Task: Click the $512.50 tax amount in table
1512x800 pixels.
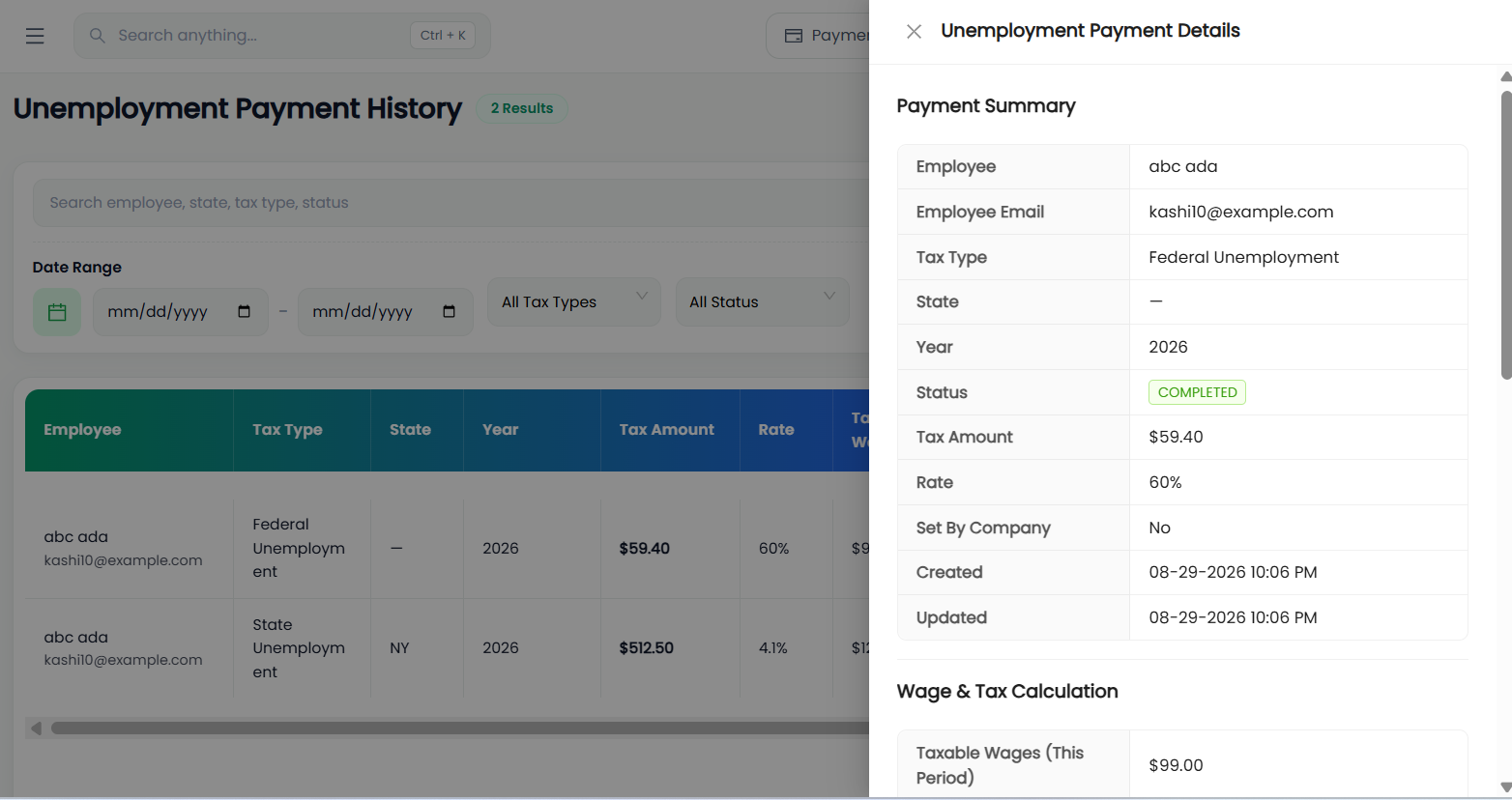Action: (647, 648)
